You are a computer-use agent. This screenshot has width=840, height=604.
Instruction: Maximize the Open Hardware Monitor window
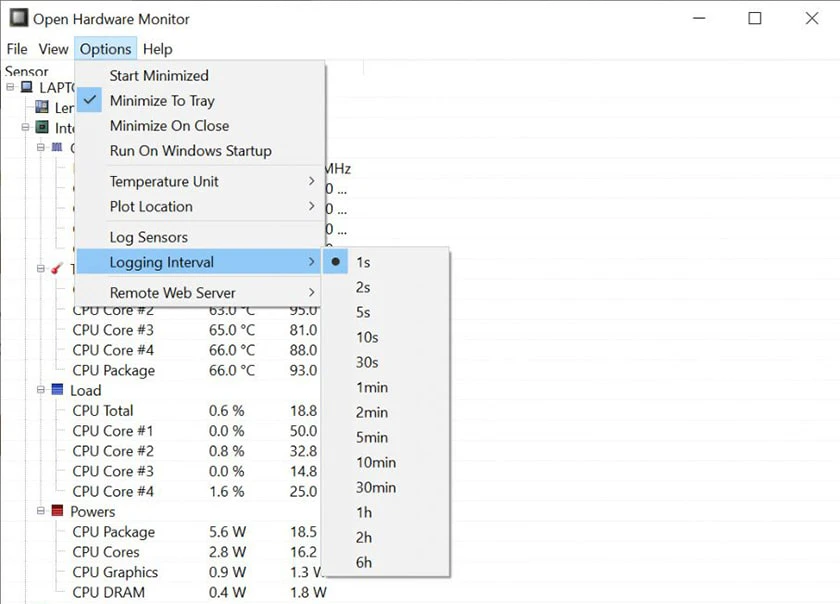tap(755, 18)
